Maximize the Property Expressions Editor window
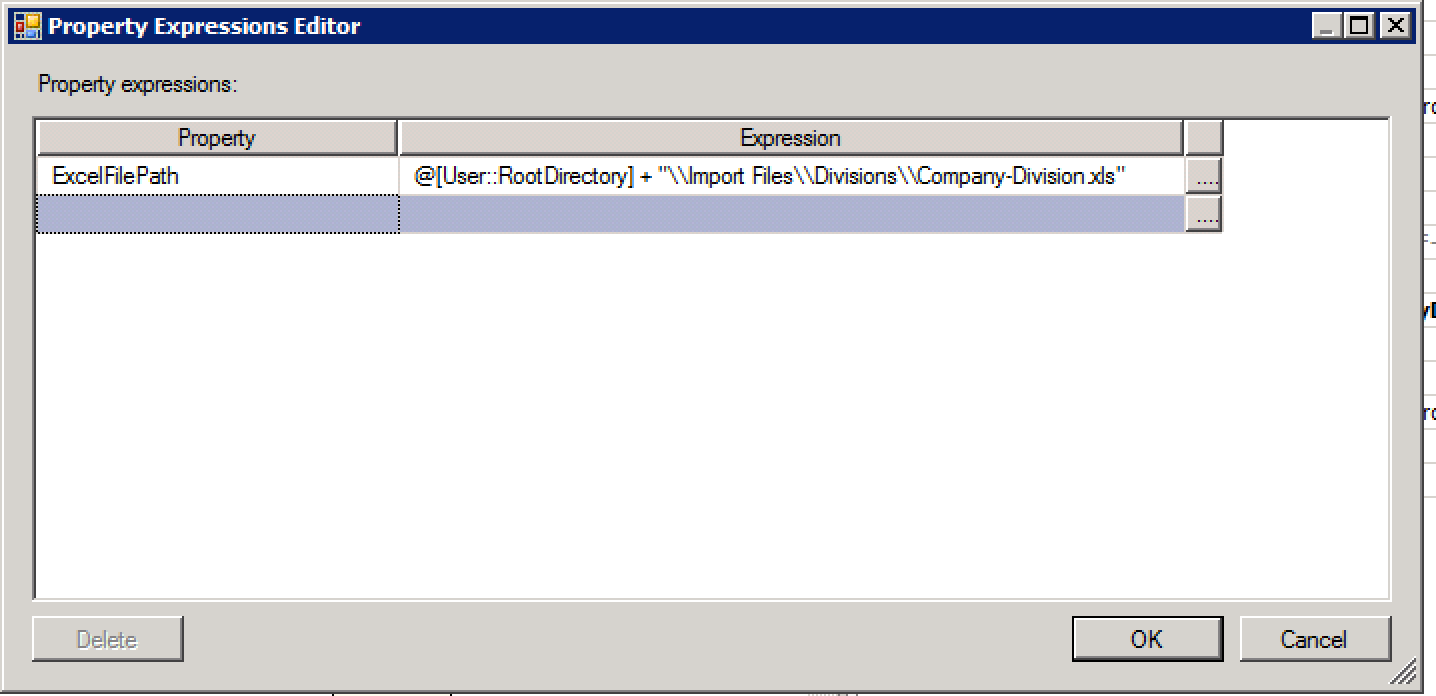This screenshot has width=1436, height=696. click(x=1360, y=26)
